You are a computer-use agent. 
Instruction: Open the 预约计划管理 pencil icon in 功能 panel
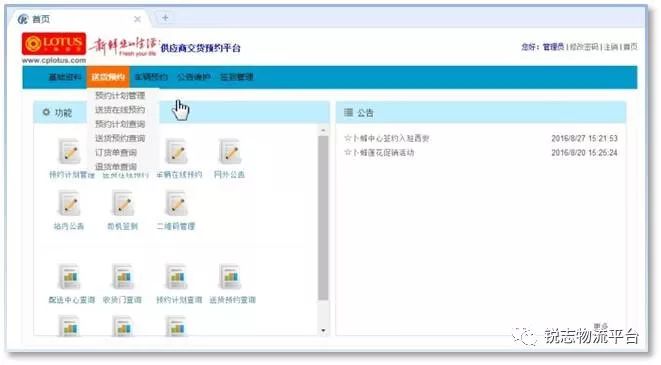click(x=70, y=151)
